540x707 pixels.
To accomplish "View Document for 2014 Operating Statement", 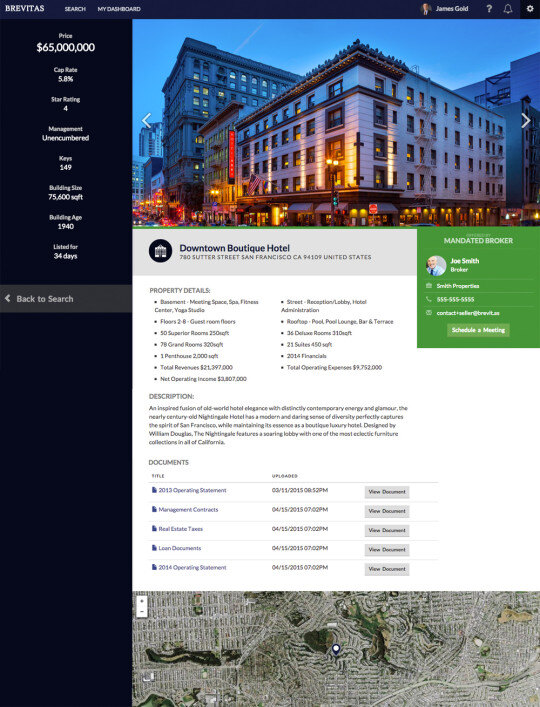I will pyautogui.click(x=387, y=569).
